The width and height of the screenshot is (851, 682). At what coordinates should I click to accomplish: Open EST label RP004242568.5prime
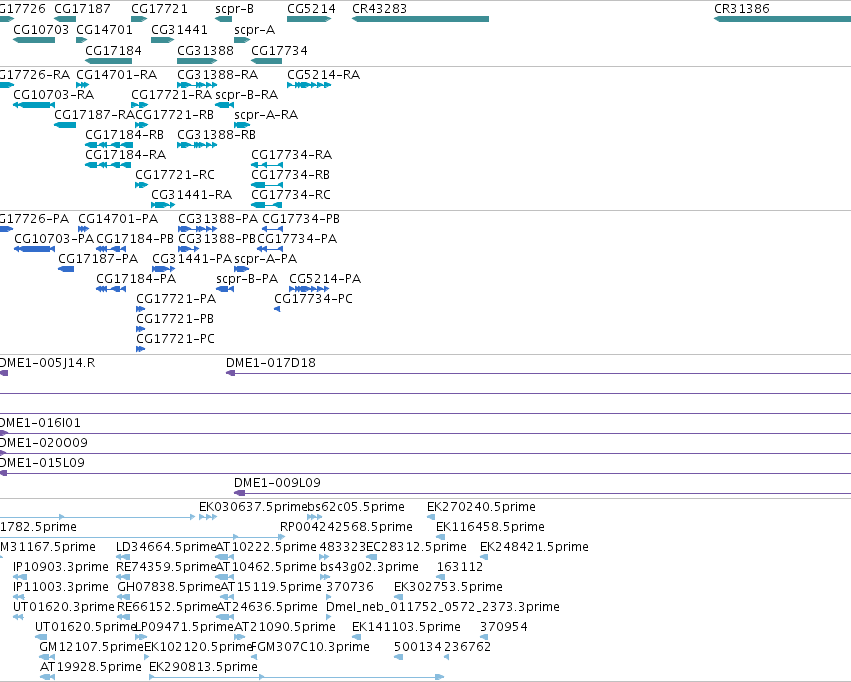coord(346,527)
